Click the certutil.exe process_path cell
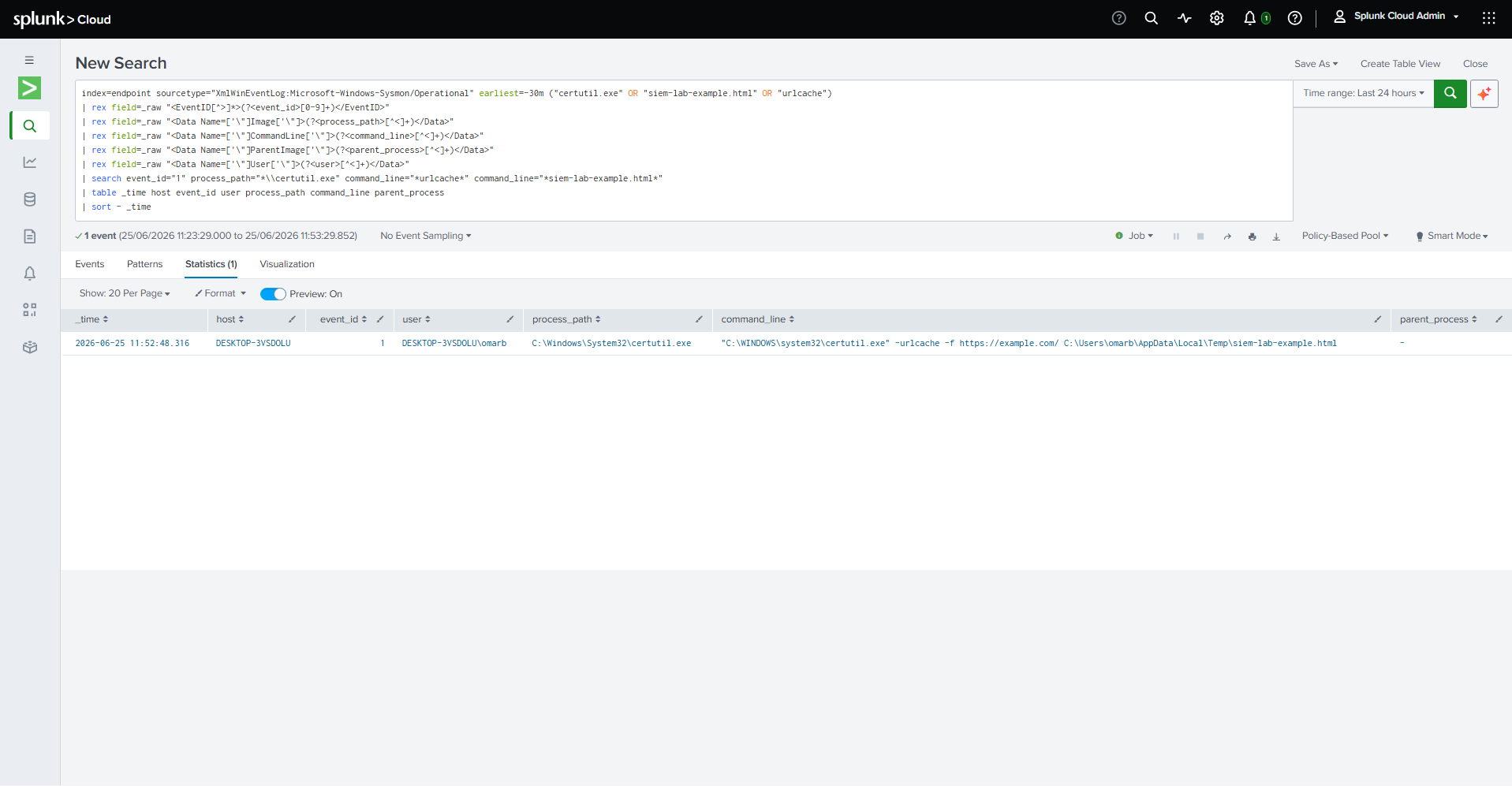The height and width of the screenshot is (786, 1512). click(x=611, y=343)
